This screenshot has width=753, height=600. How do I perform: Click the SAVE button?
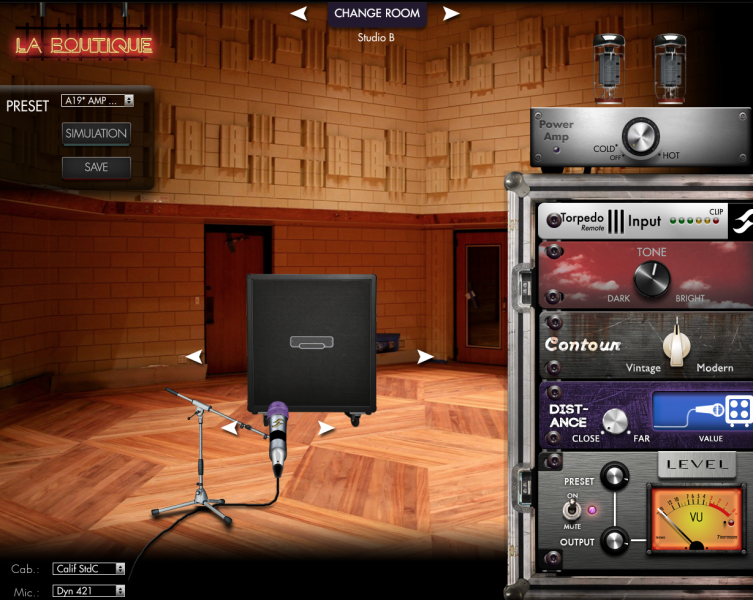point(96,167)
